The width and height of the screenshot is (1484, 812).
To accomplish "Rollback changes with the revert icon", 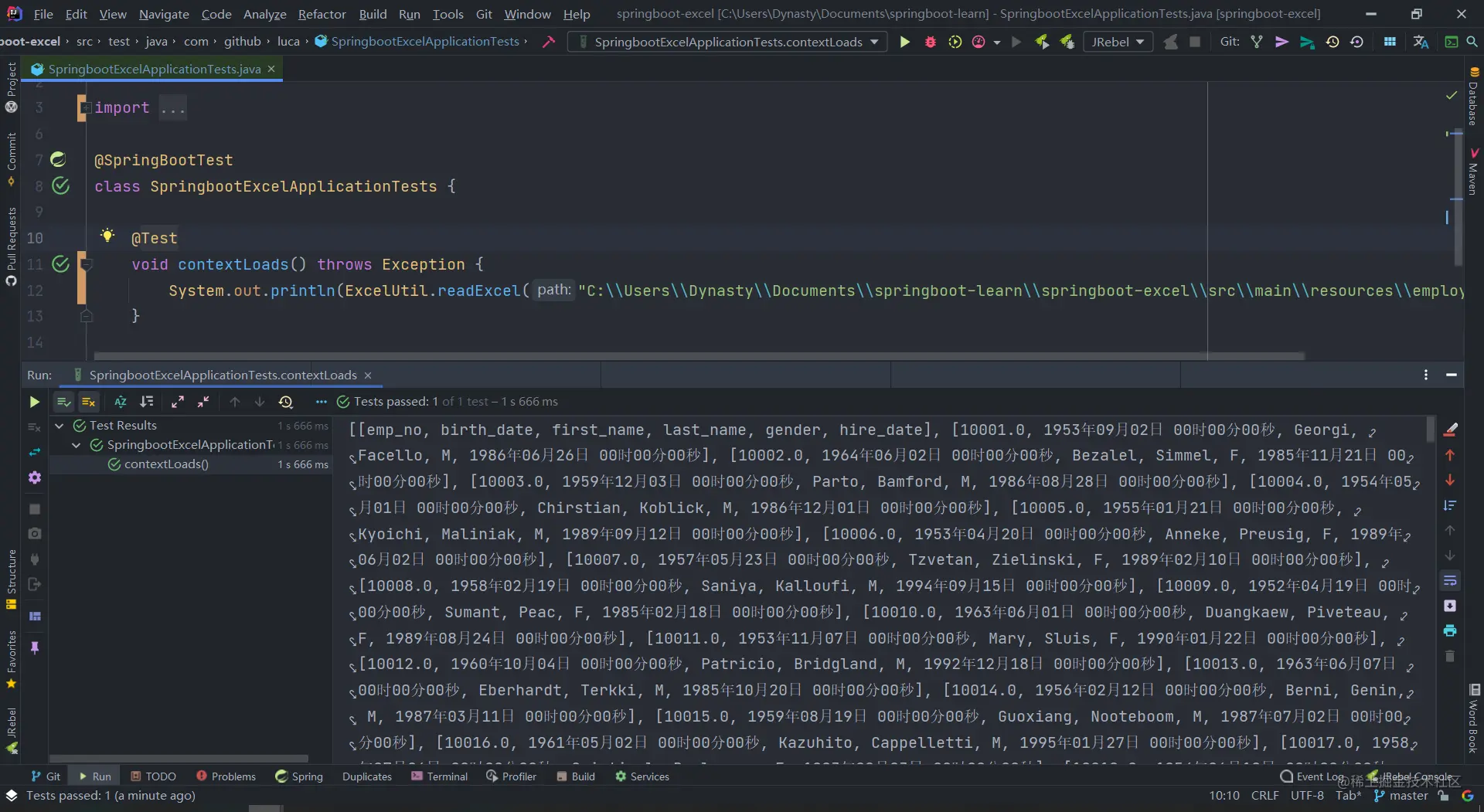I will [x=1356, y=42].
